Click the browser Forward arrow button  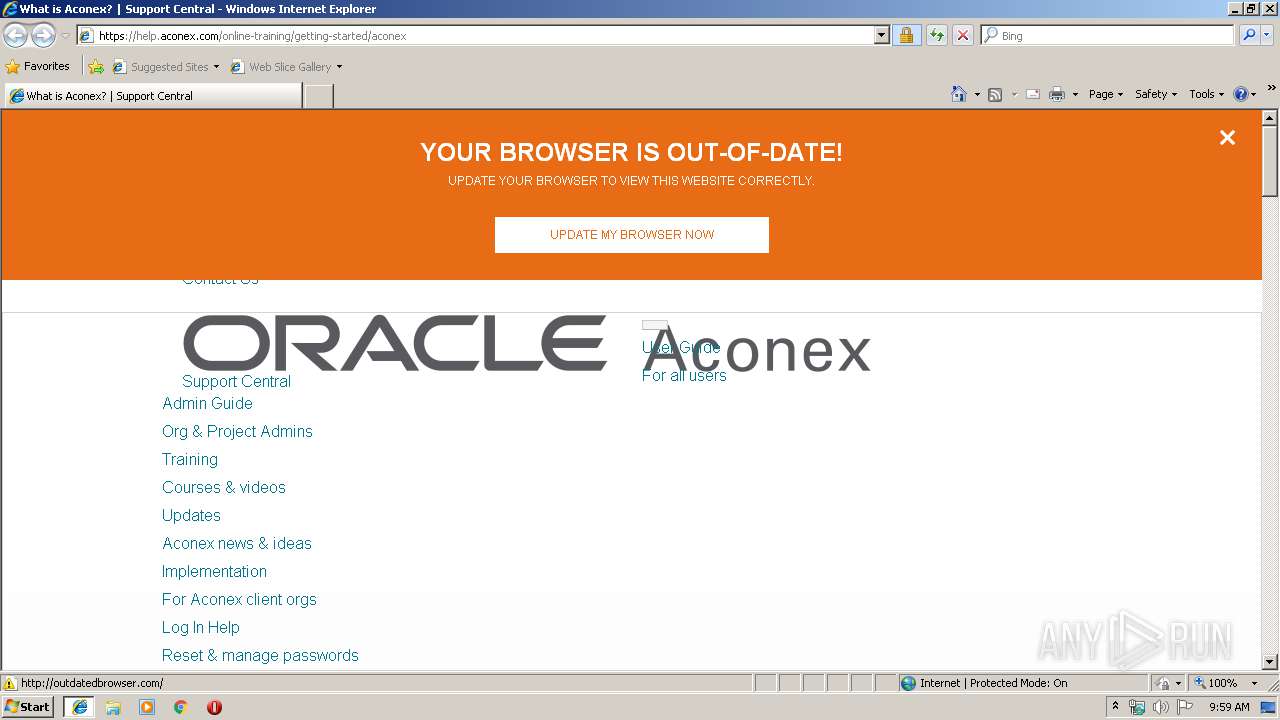pos(43,36)
